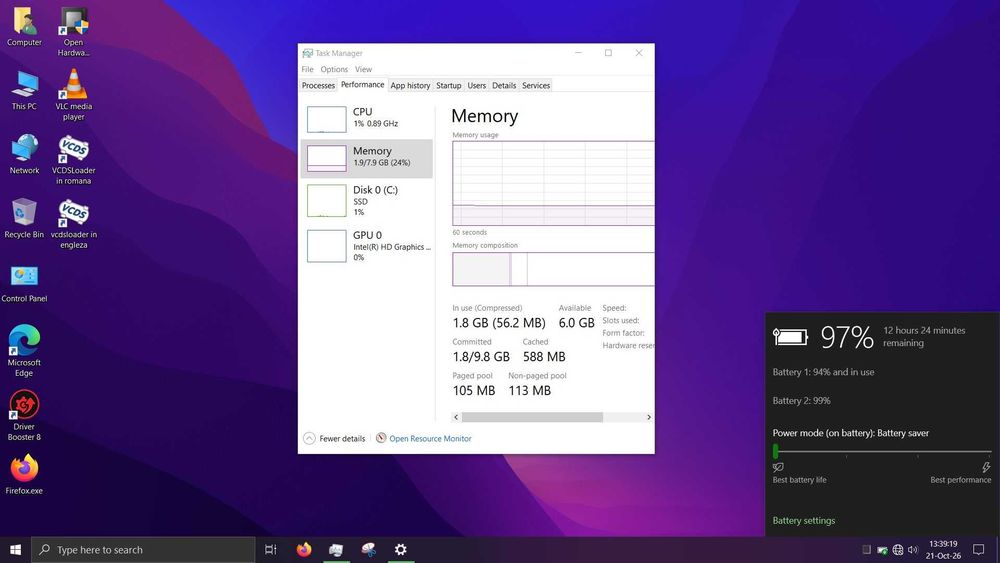Click 'Battery 1: 94% and in use'

pos(823,372)
